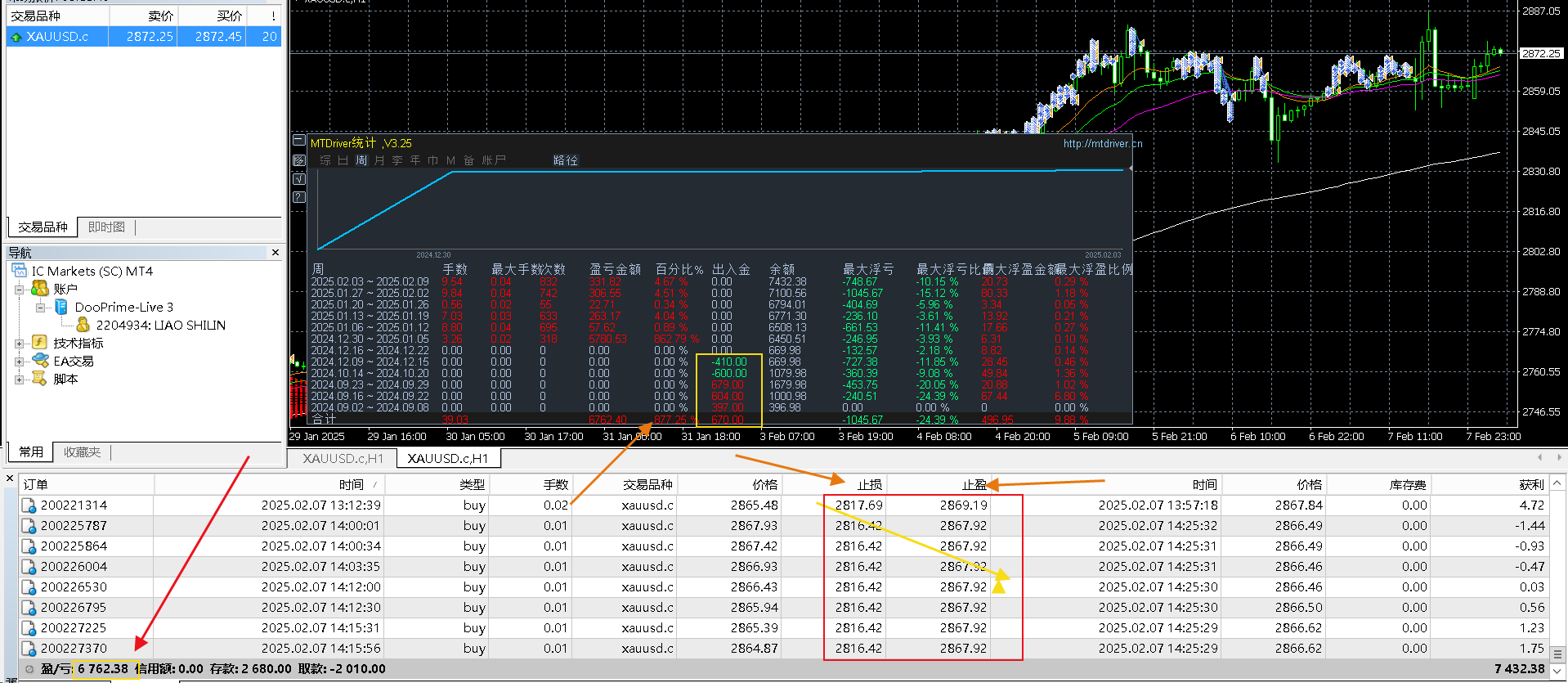Screen dimensions: 1568x683
Task: Click the EA交易 expert advisor icon
Action: tap(40, 361)
